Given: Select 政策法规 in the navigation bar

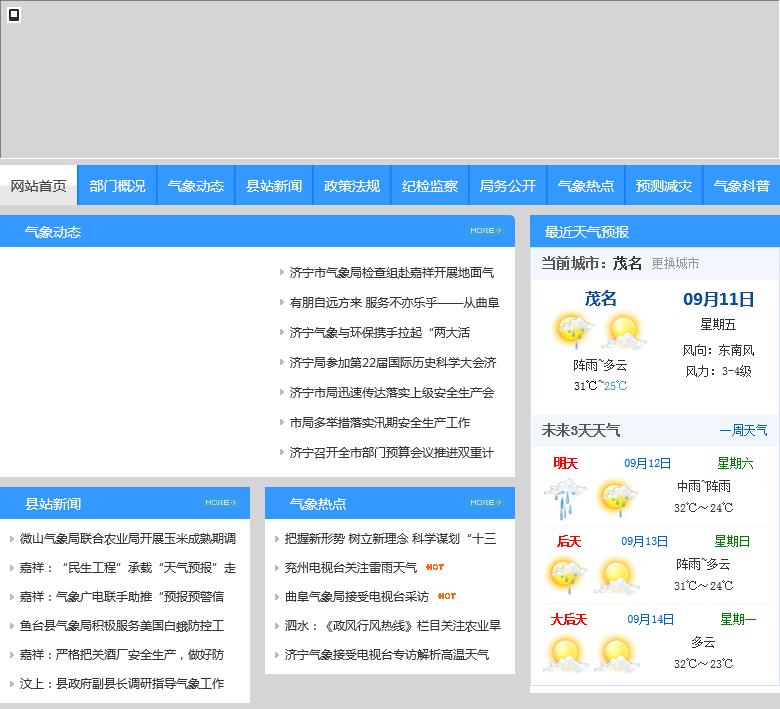Looking at the screenshot, I should click(352, 186).
